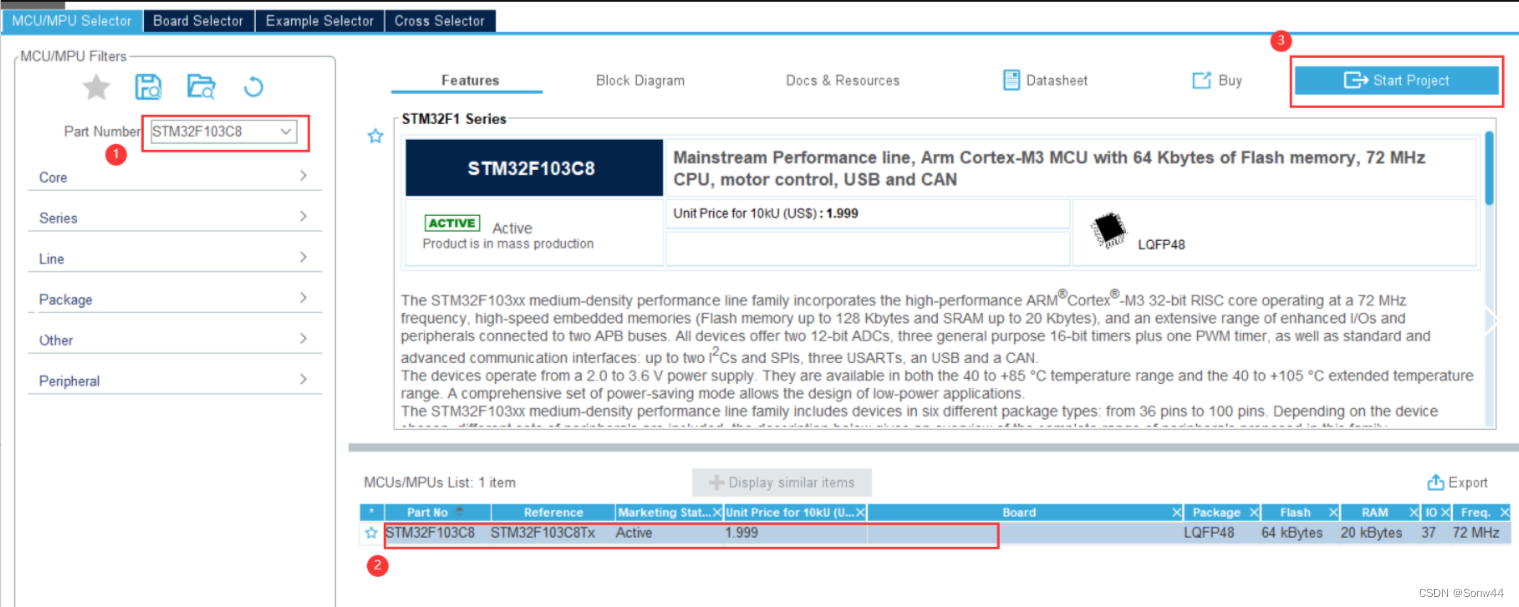Click the dark STM32F103C8 title banner
This screenshot has height=607, width=1519.
point(534,168)
